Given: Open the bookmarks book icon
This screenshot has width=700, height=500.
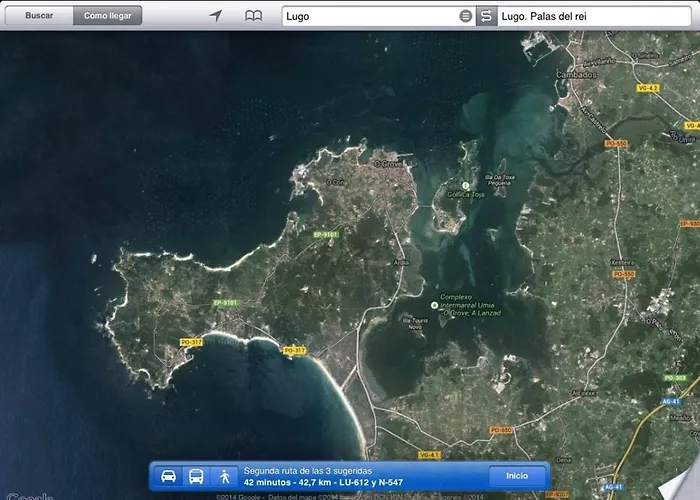Looking at the screenshot, I should pos(254,16).
